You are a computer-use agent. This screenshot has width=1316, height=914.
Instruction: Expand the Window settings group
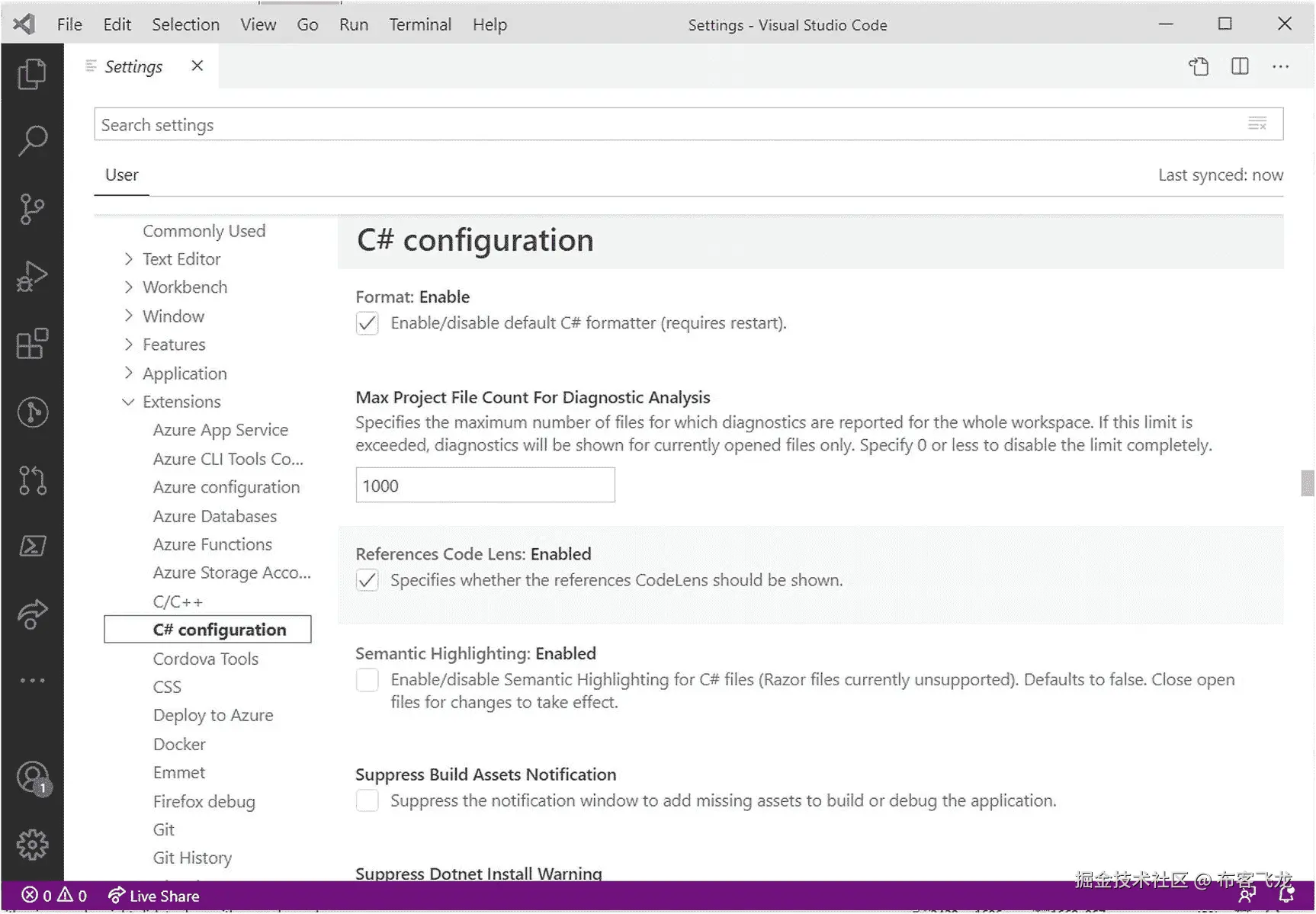point(129,316)
